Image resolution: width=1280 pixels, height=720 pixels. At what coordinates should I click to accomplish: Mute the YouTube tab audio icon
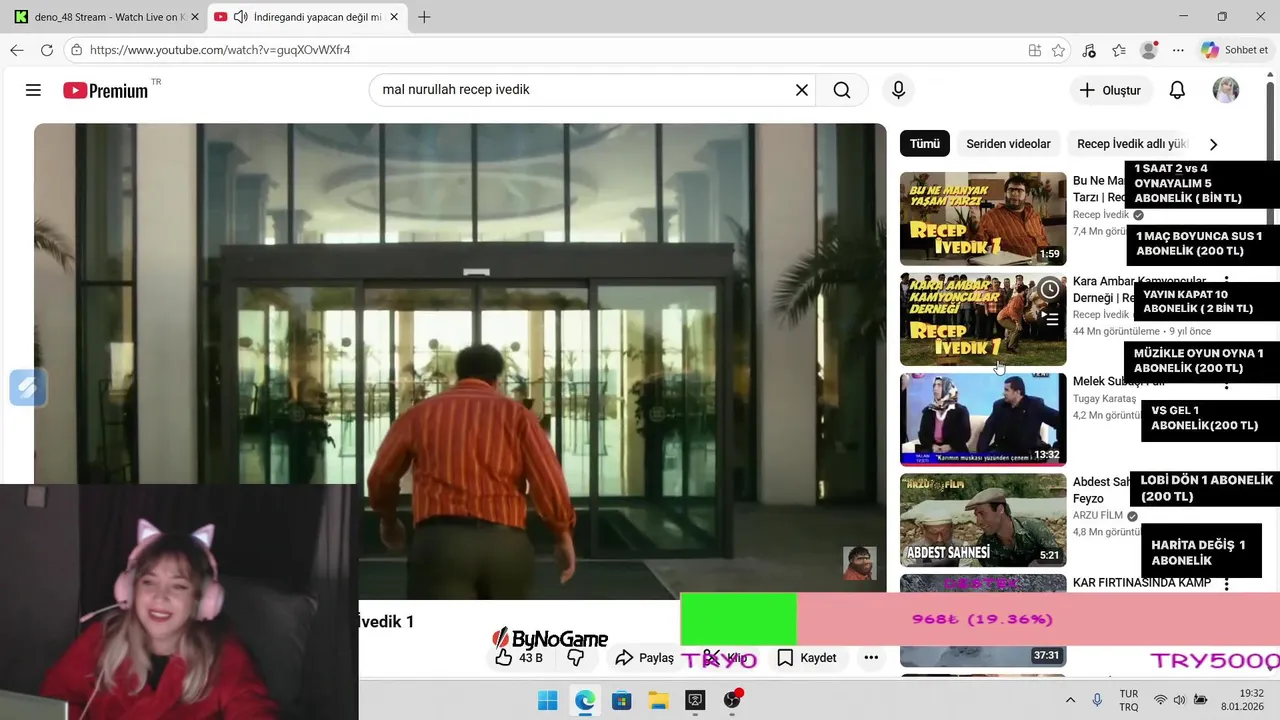tap(240, 17)
